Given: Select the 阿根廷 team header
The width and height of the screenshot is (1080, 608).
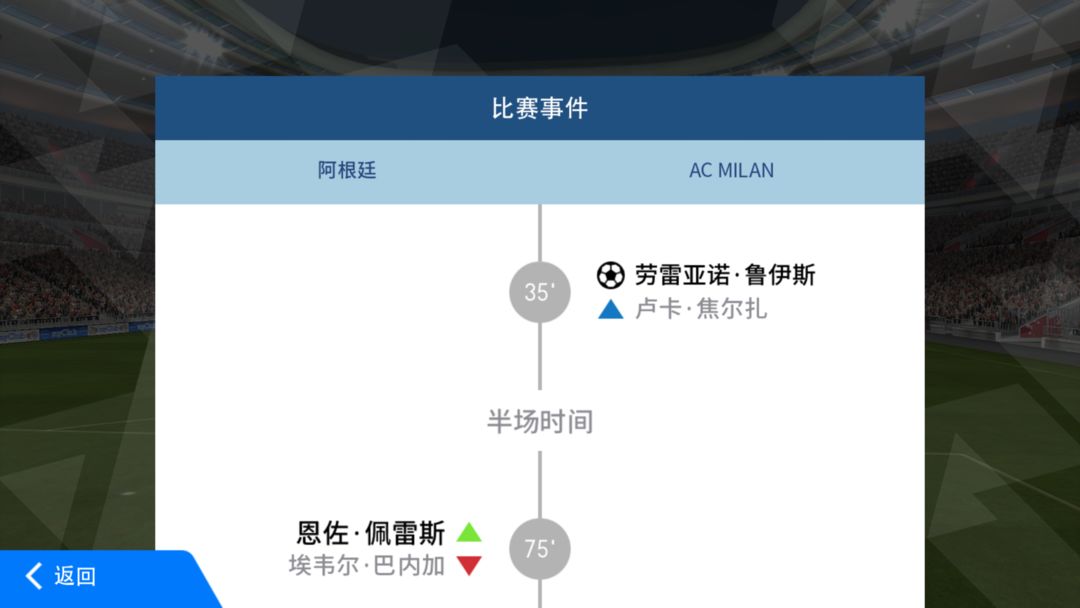Looking at the screenshot, I should [x=347, y=170].
